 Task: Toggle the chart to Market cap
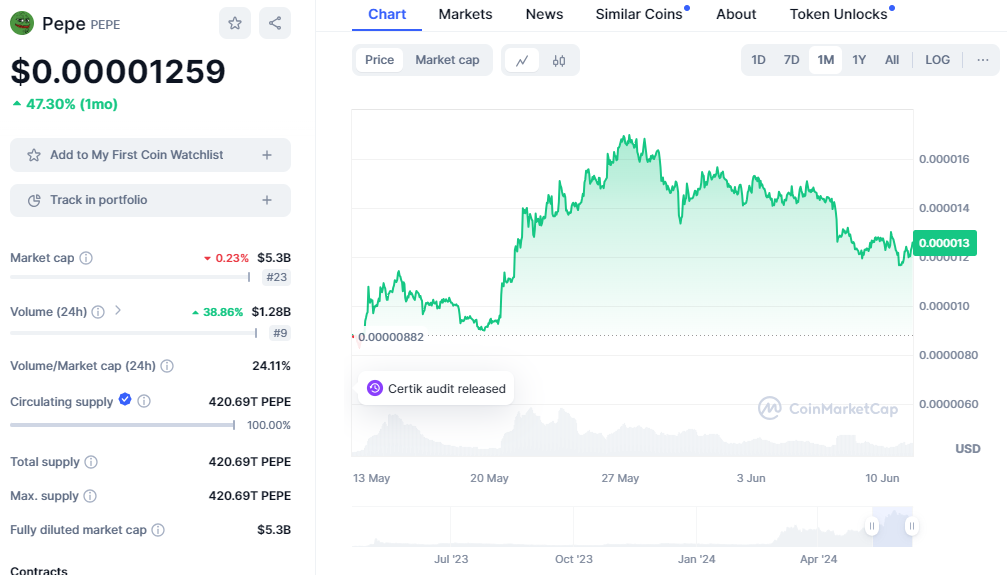[447, 60]
